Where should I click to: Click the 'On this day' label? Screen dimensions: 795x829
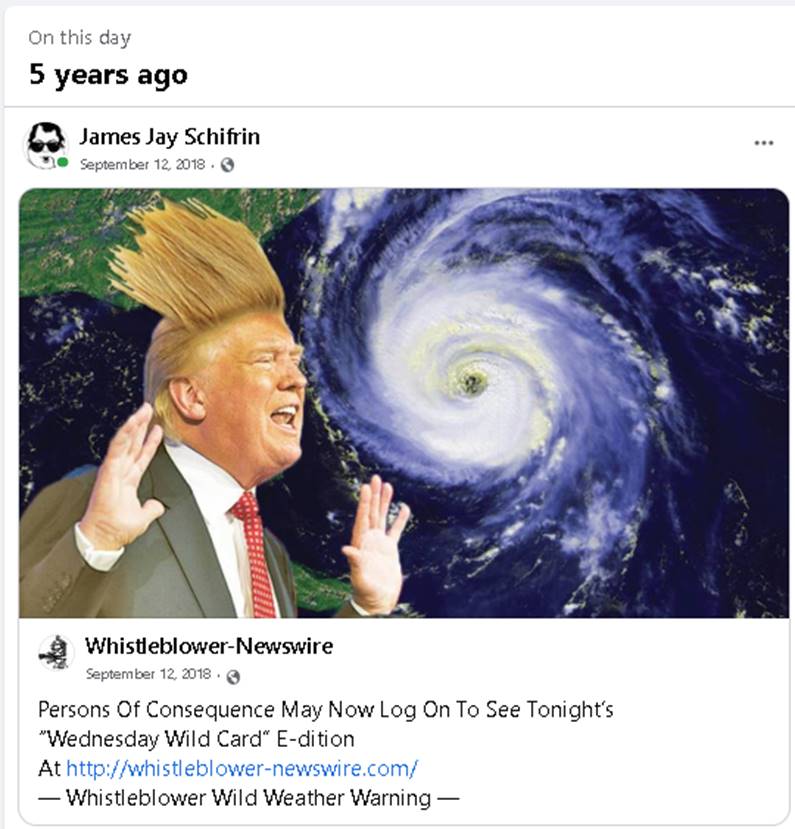(80, 38)
